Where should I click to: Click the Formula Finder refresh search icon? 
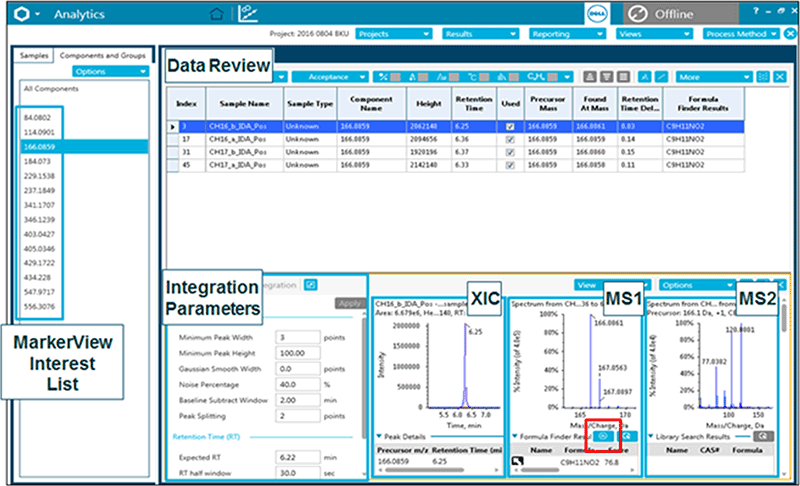627,436
